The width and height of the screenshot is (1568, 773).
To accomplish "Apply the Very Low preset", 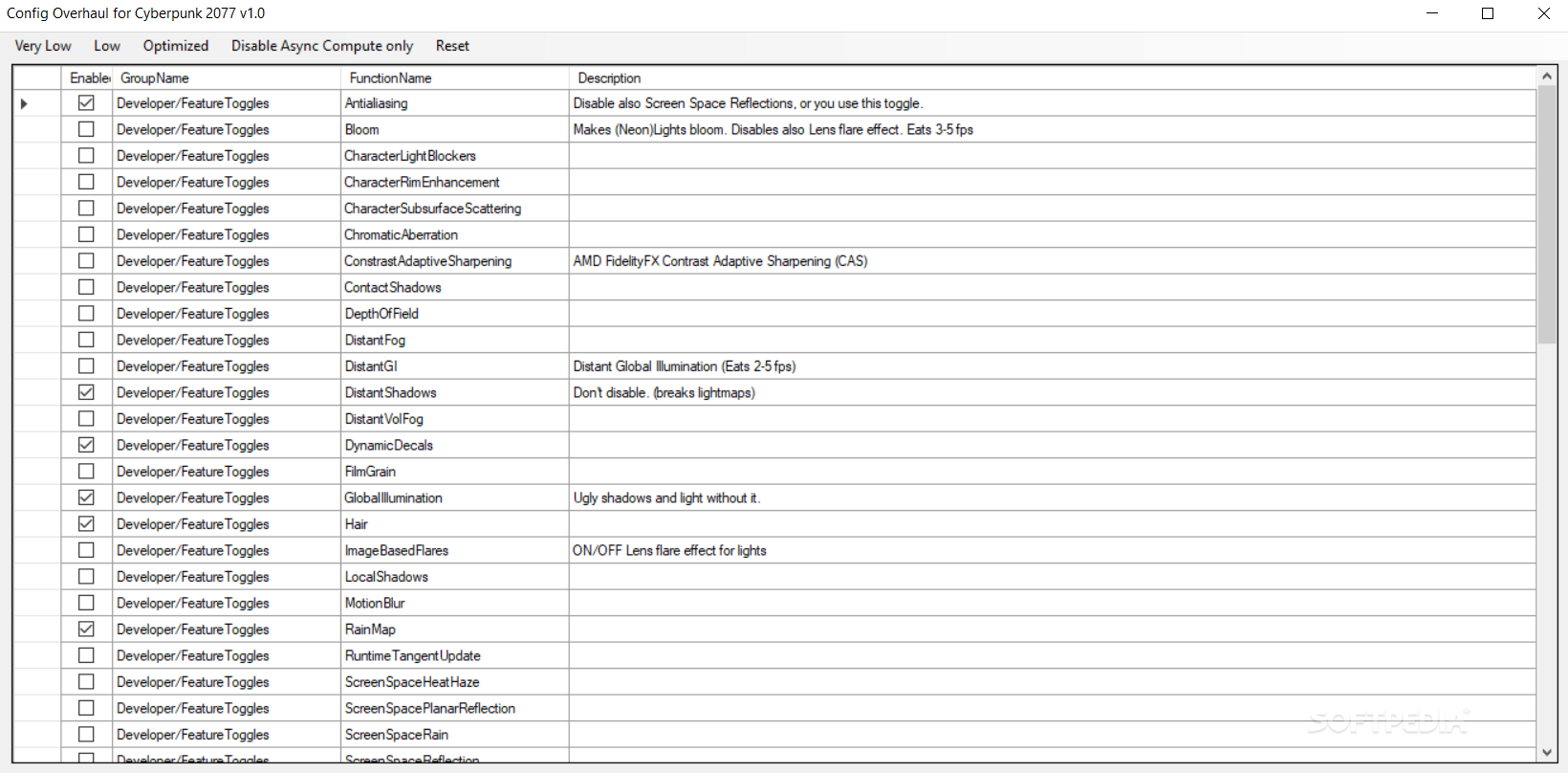I will point(43,46).
